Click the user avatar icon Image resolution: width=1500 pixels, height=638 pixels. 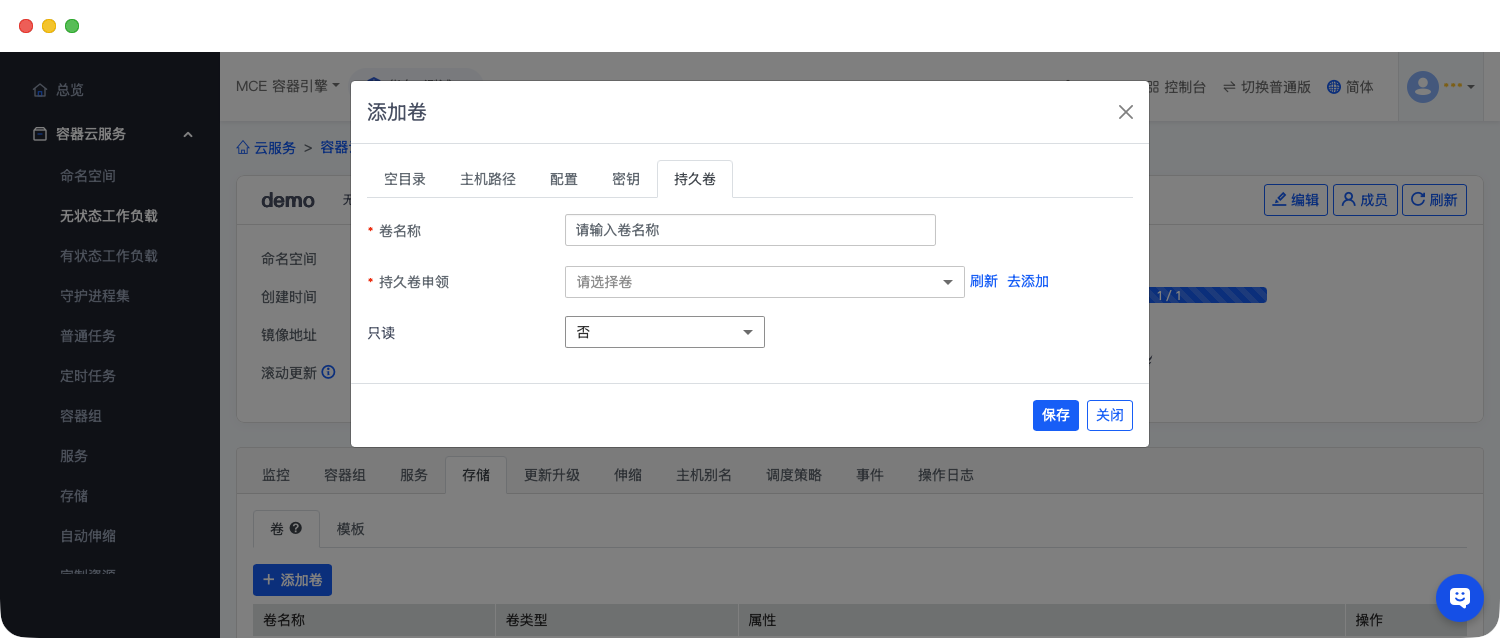coord(1422,87)
